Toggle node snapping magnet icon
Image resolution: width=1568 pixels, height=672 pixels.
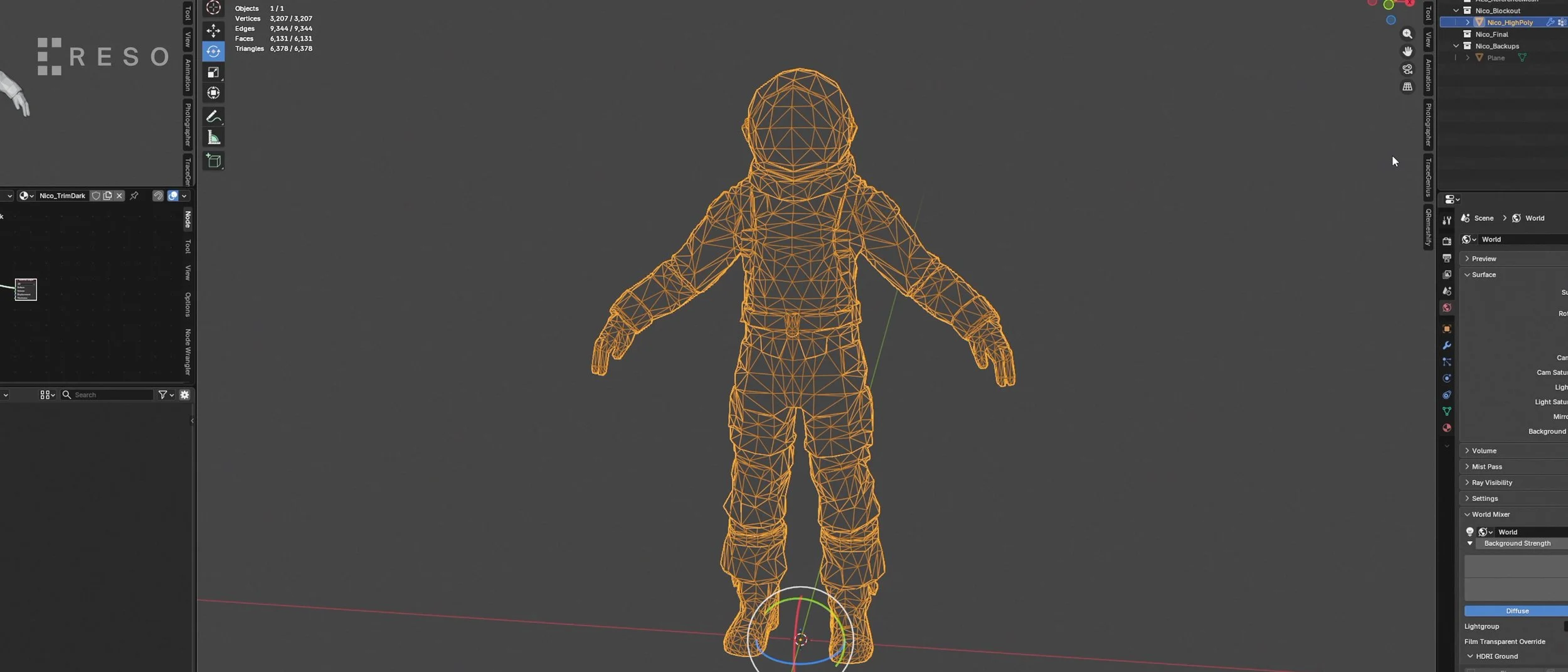coord(157,196)
